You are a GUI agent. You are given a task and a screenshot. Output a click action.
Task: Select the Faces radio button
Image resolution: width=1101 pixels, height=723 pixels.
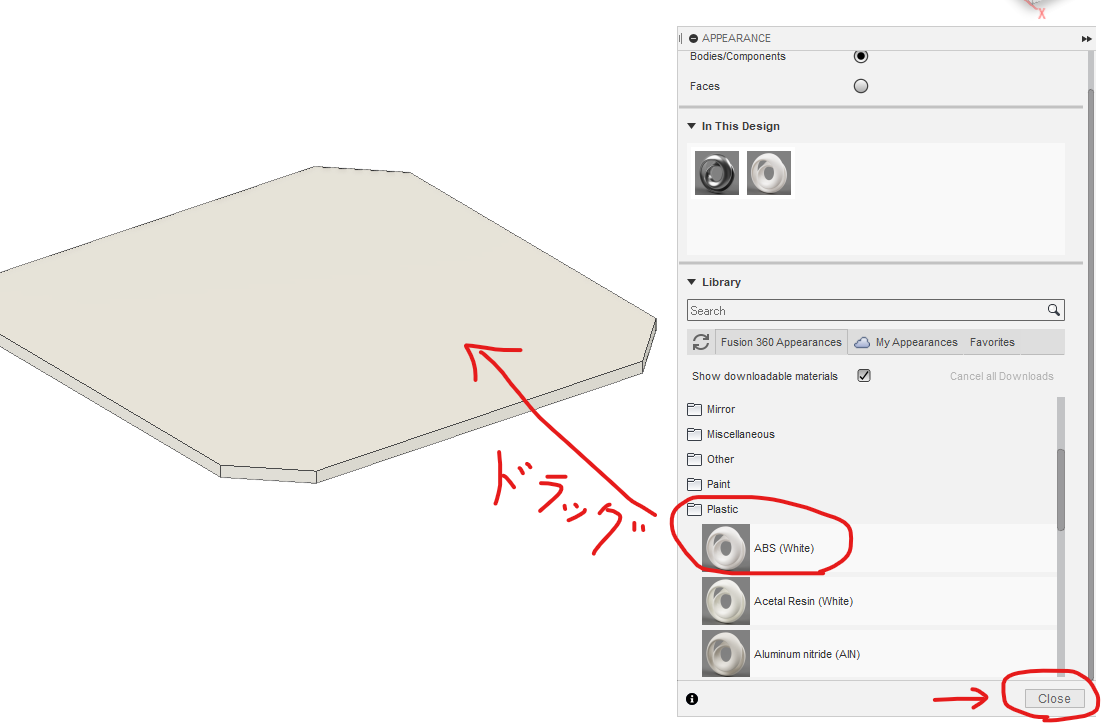coord(860,86)
